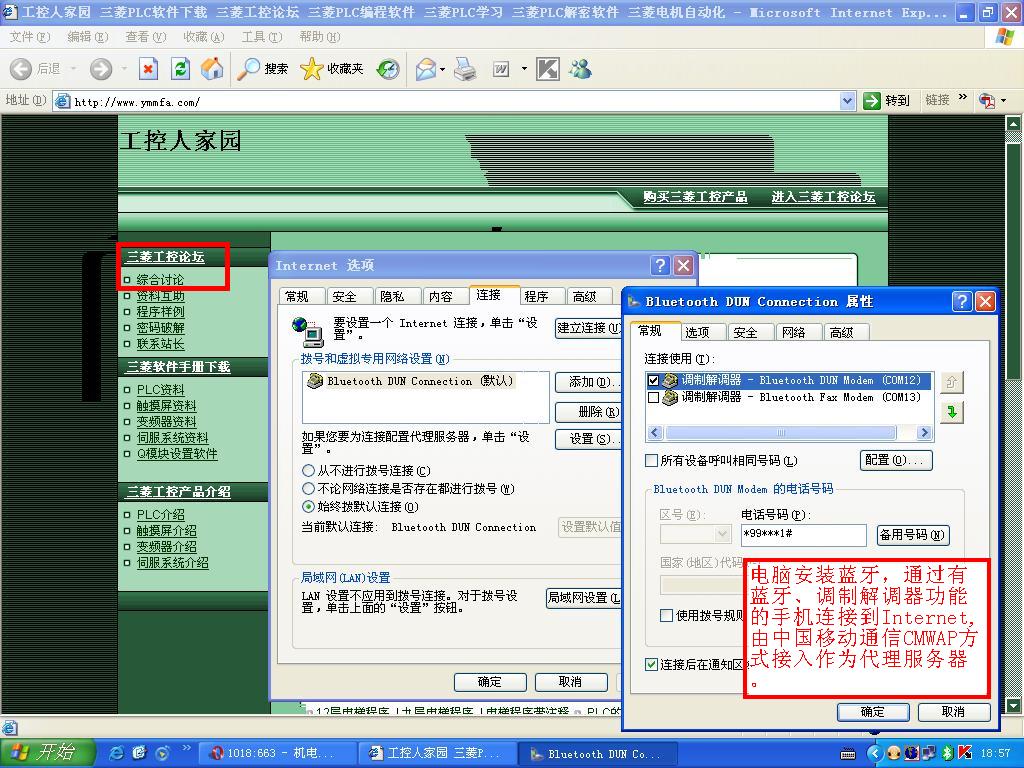The image size is (1024, 768).
Task: Enable 所有设备呼叫相同号码 checkbox
Action: tap(652, 461)
